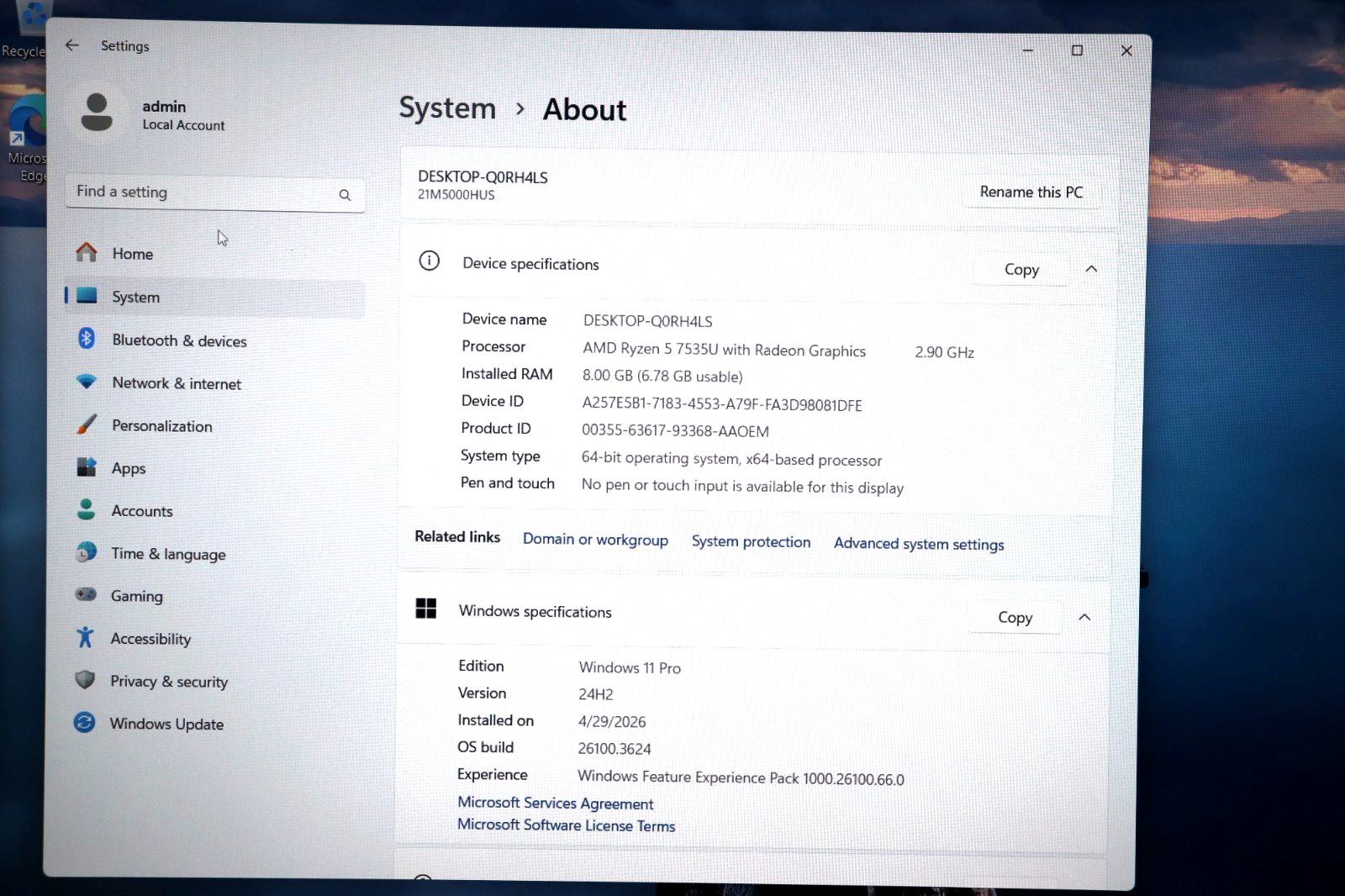This screenshot has width=1345, height=896.
Task: Click the OS build value 26100.3624
Action: [x=614, y=748]
